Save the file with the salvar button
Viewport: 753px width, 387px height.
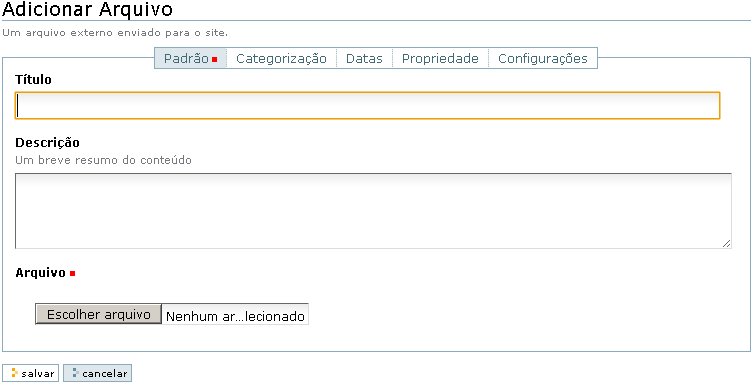(31, 373)
